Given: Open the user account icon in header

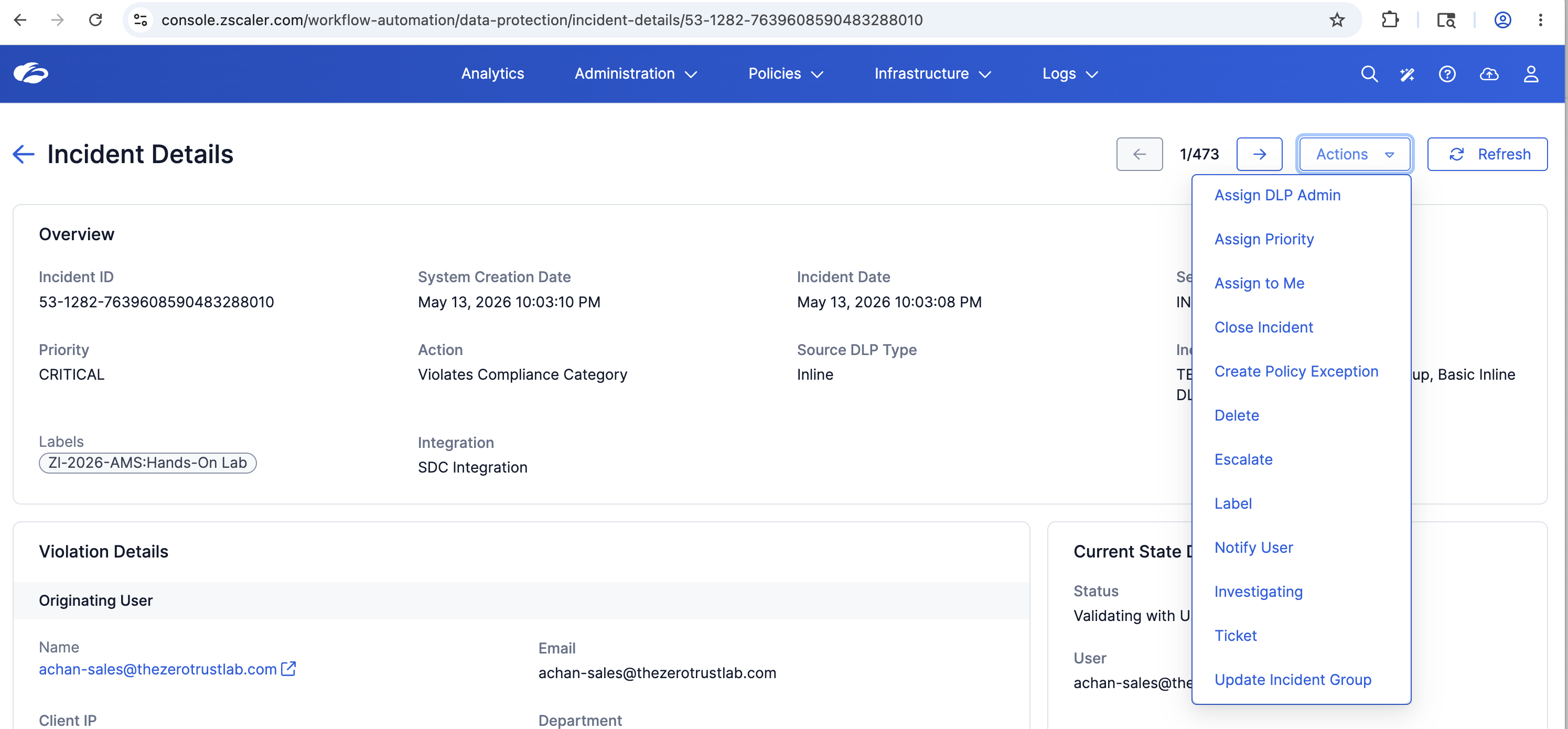Looking at the screenshot, I should tap(1531, 74).
